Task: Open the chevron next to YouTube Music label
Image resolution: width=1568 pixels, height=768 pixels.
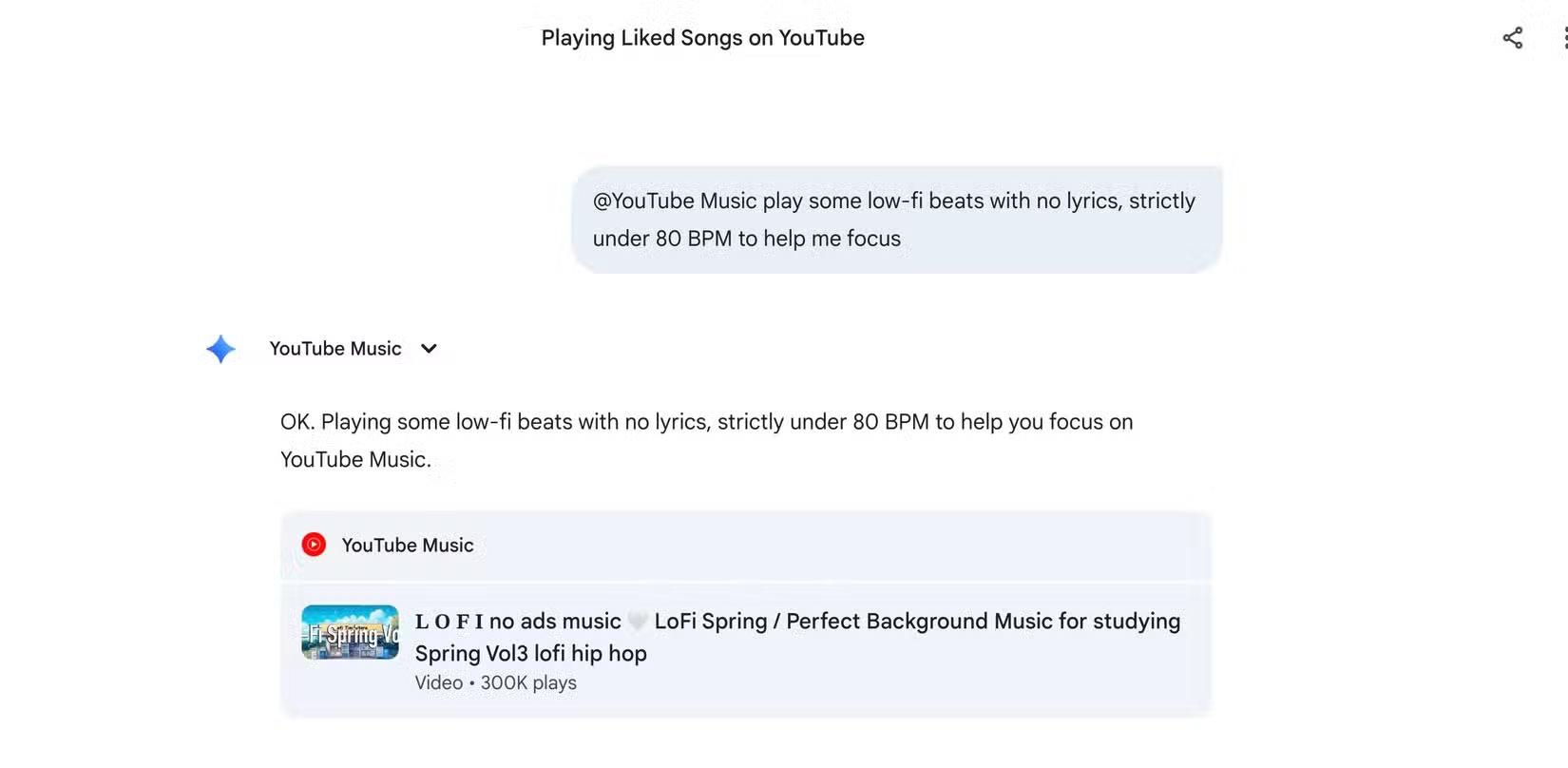Action: pyautogui.click(x=428, y=348)
